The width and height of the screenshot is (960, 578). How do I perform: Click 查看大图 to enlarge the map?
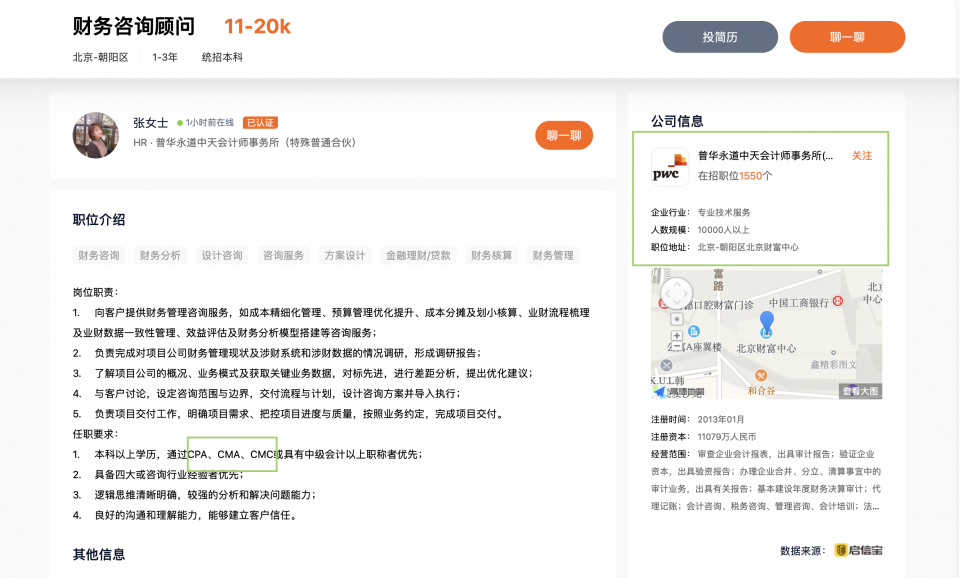tap(860, 391)
